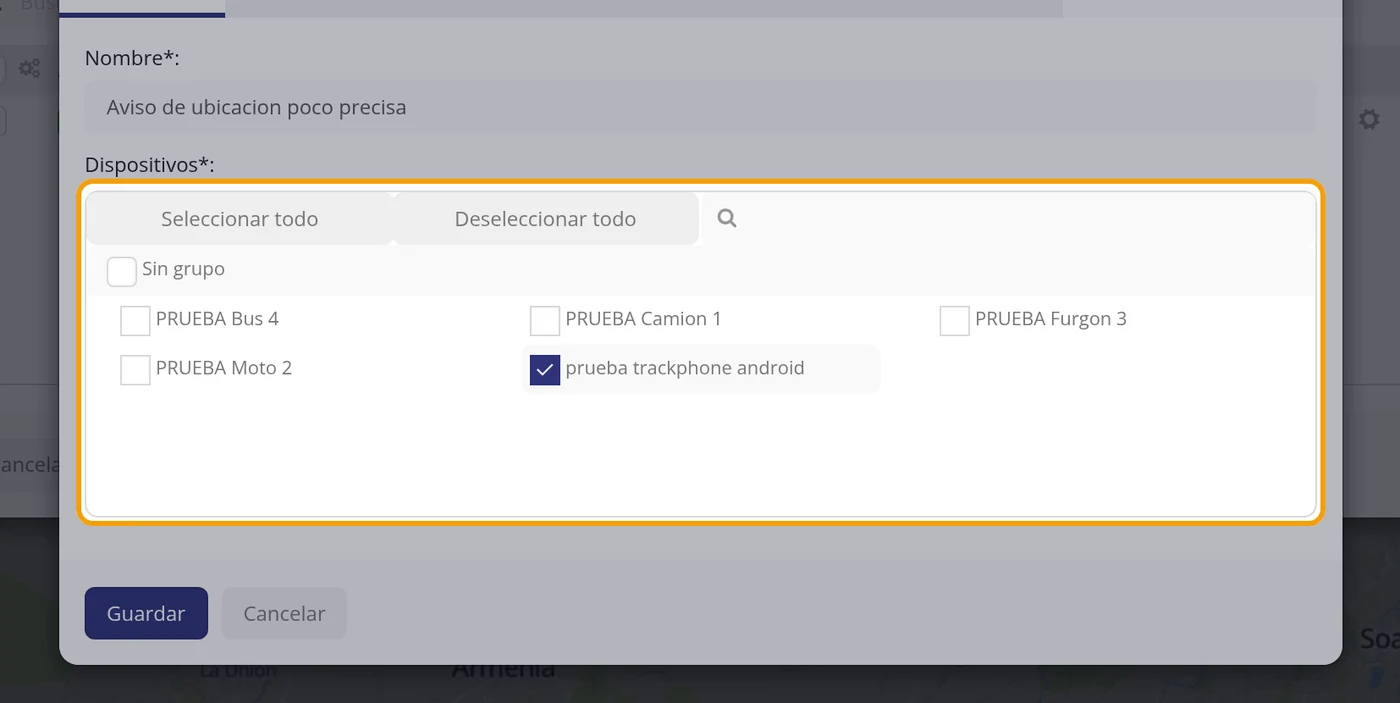Click the Armenia label on background map

(503, 668)
